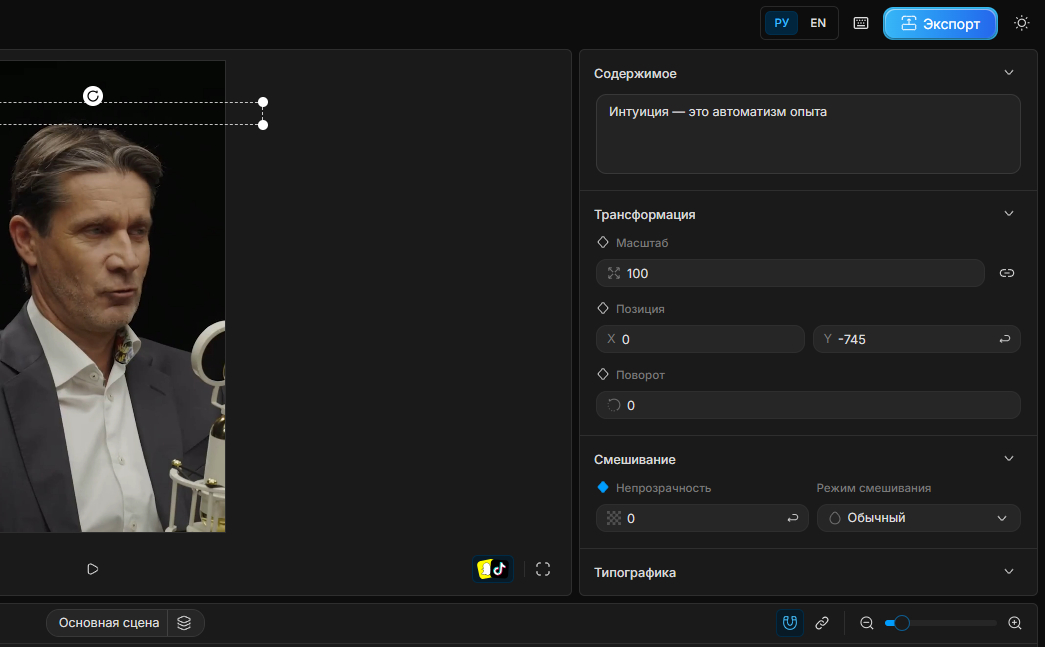Click the rotation input field
The image size is (1045, 647).
pos(808,405)
